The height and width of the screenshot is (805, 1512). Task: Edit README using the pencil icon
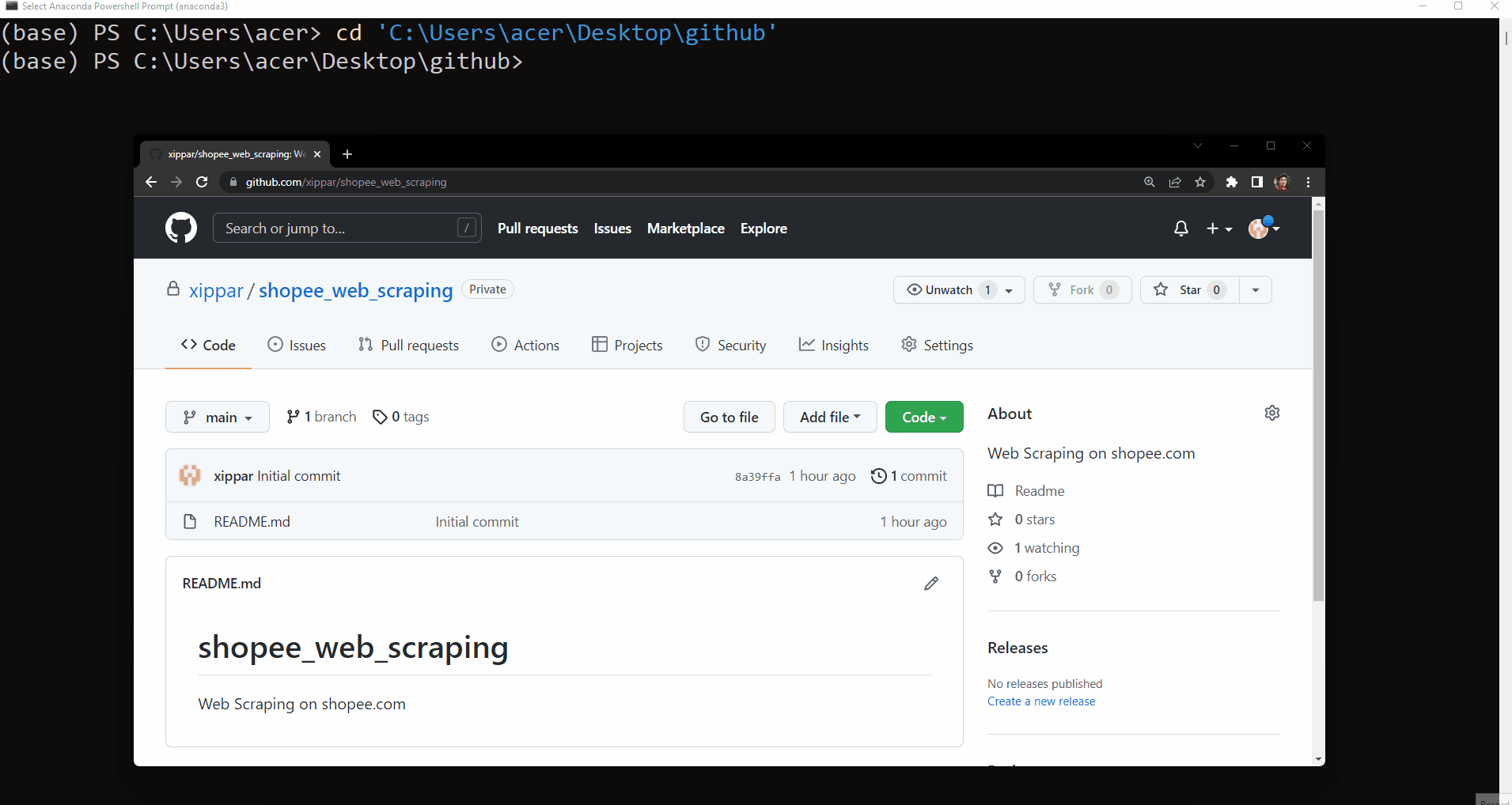(930, 584)
